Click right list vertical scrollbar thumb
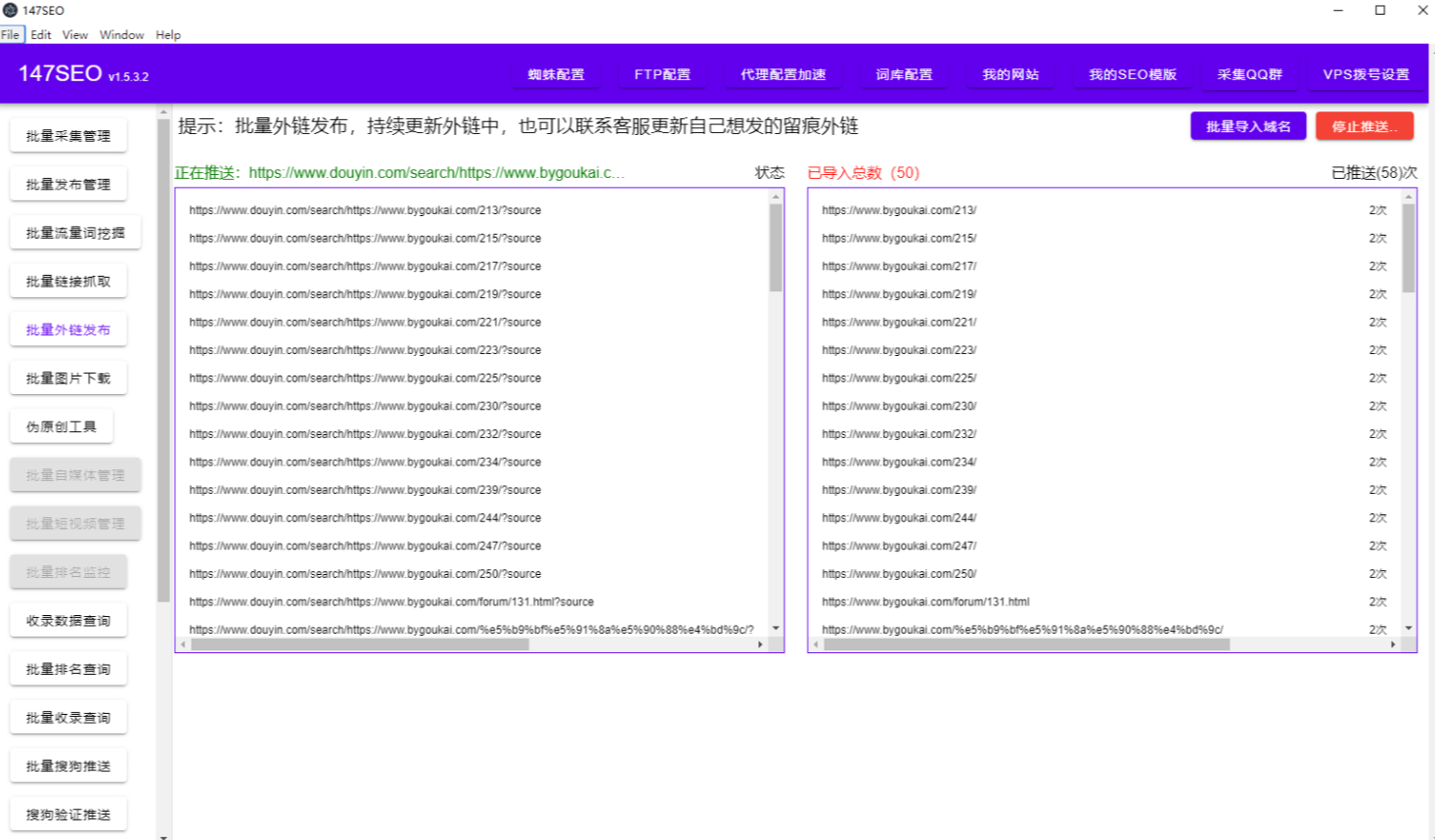Viewport: 1435px width, 840px height. (x=1409, y=247)
